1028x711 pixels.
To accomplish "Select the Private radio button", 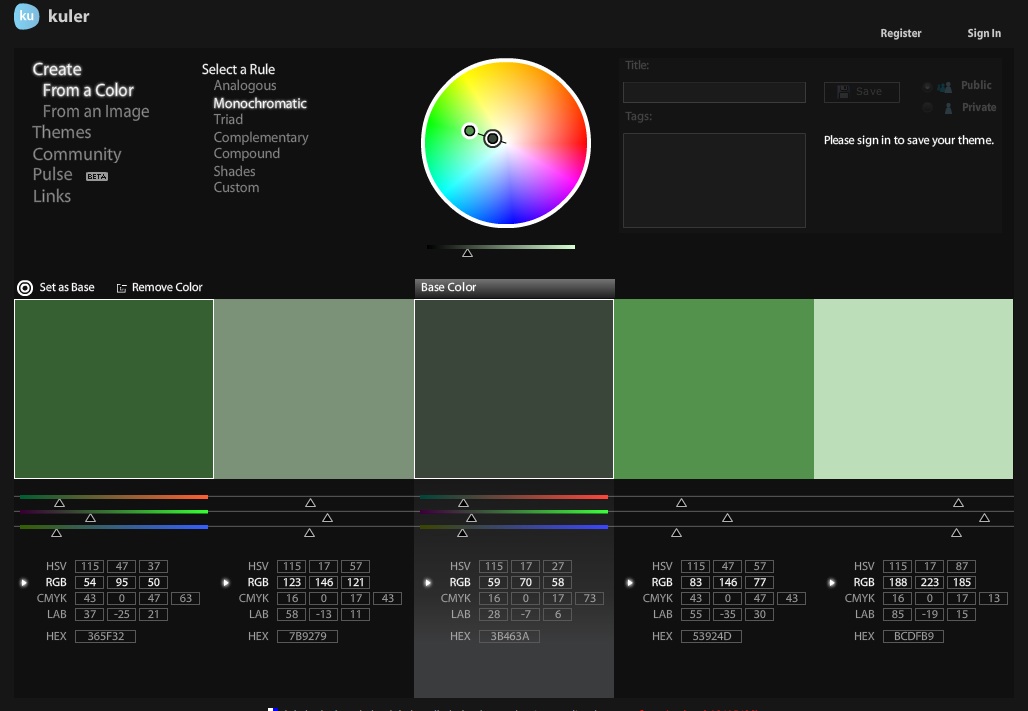I will pyautogui.click(x=927, y=107).
